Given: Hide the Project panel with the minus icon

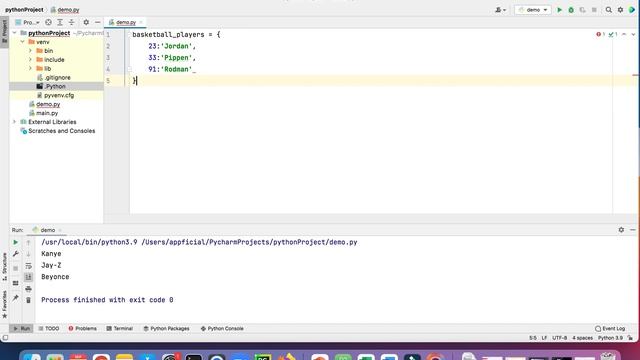Looking at the screenshot, I should click(x=98, y=22).
